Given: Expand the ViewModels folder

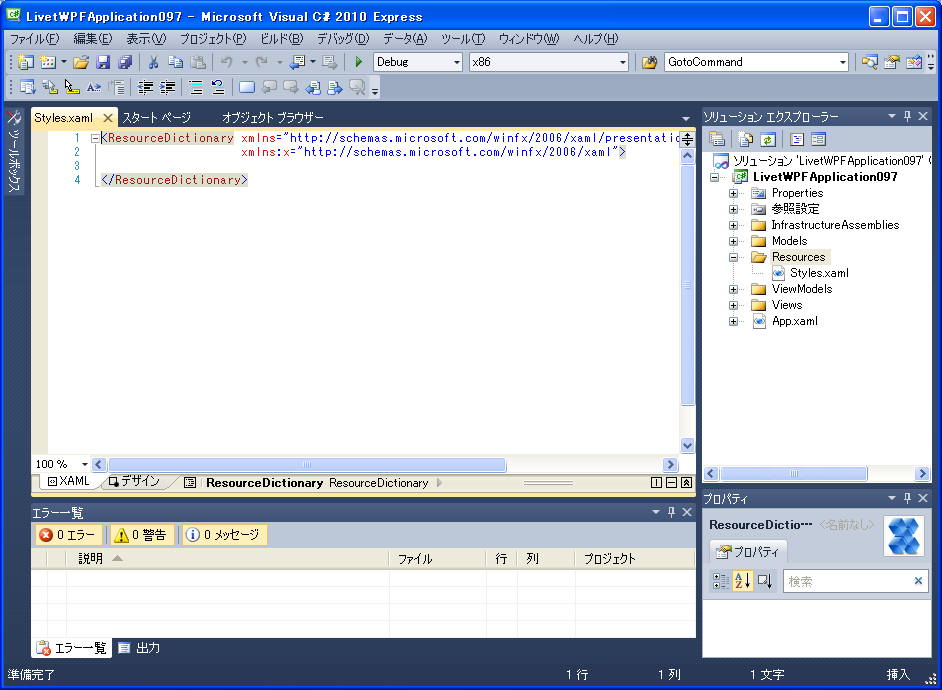Looking at the screenshot, I should click(x=733, y=289).
